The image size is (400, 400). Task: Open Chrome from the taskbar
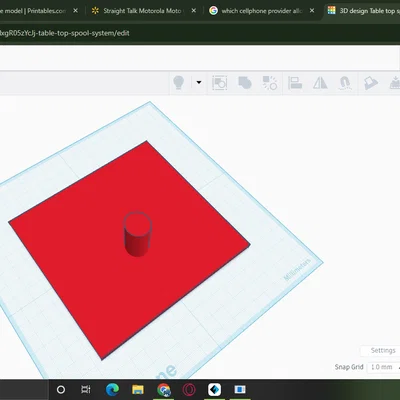click(164, 389)
